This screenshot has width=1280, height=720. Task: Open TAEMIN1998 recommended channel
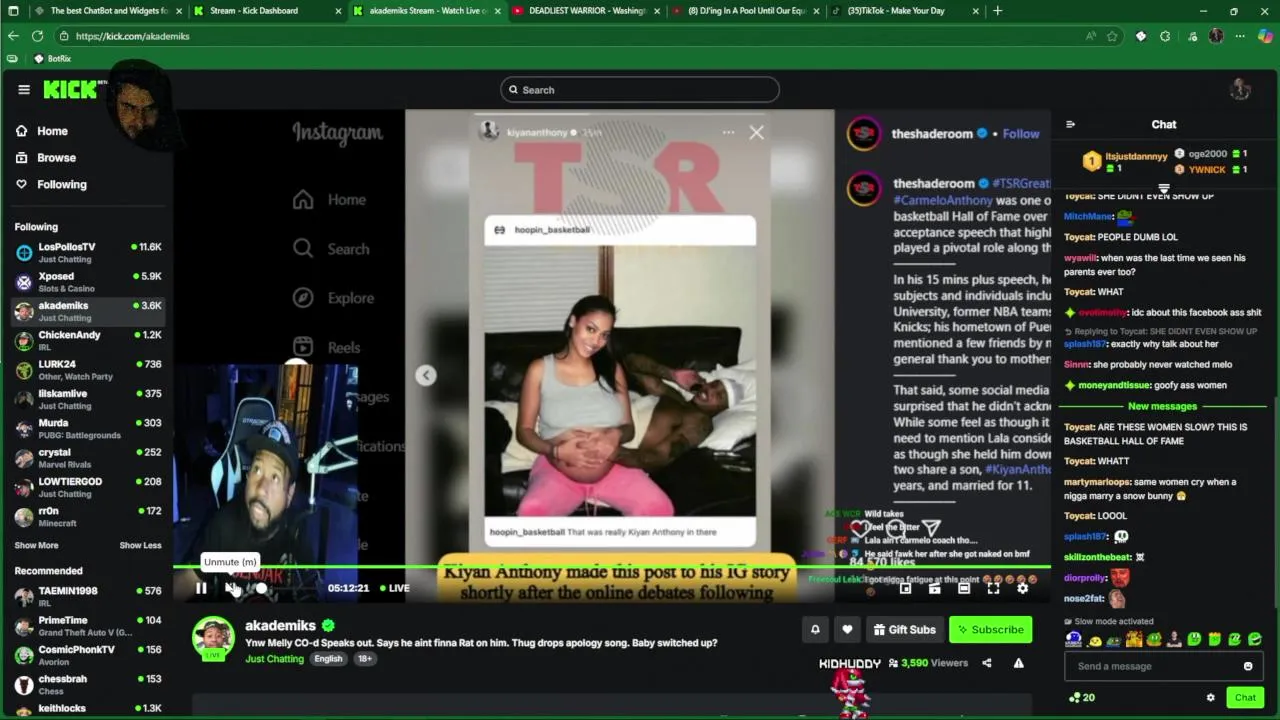[88, 597]
